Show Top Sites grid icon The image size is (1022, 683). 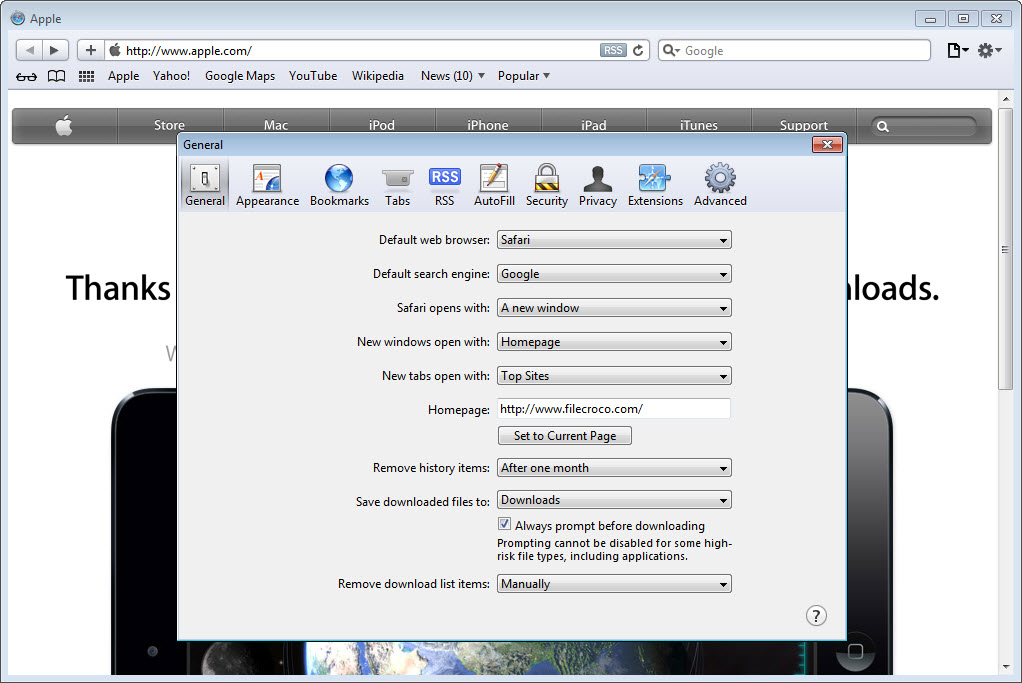point(87,76)
